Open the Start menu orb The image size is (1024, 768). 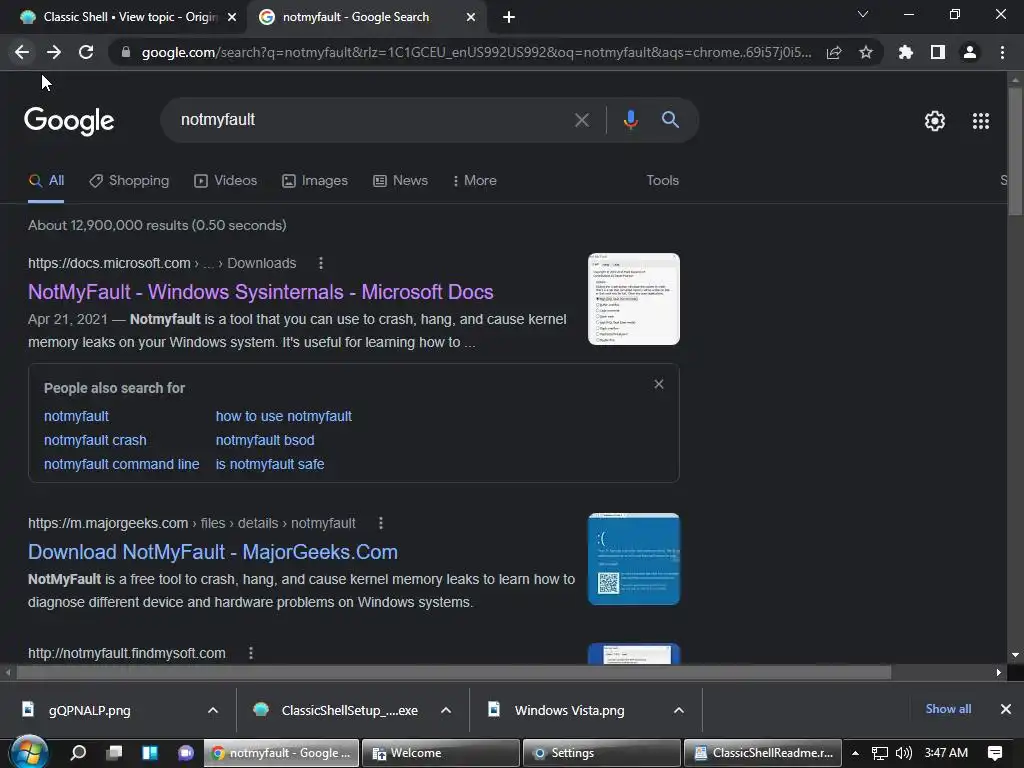pyautogui.click(x=29, y=753)
